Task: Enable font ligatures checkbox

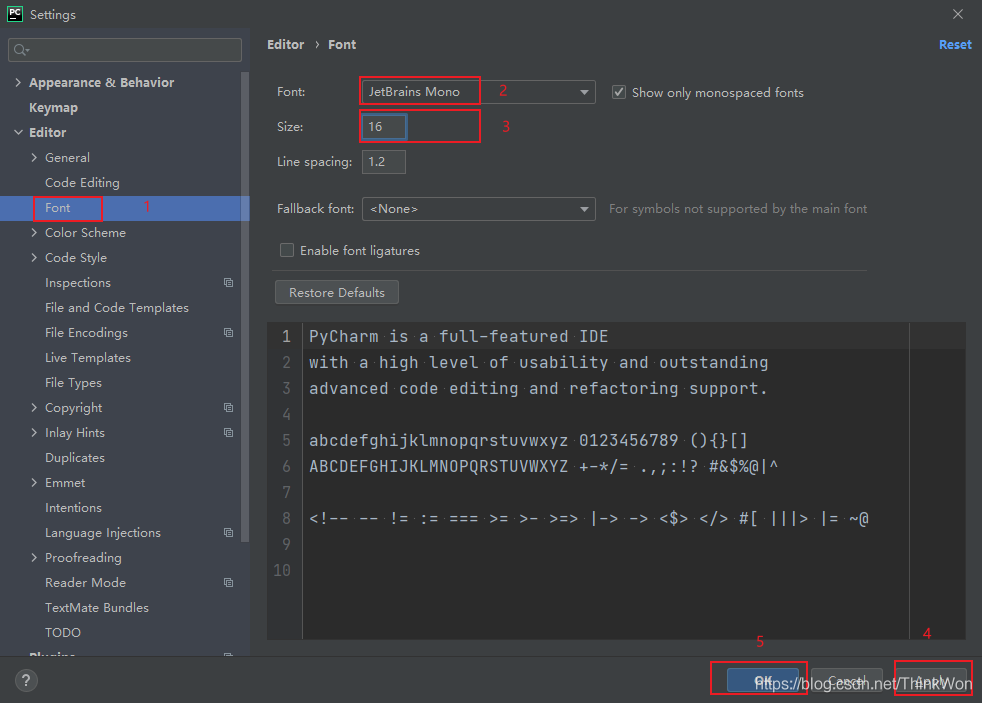Action: 287,251
